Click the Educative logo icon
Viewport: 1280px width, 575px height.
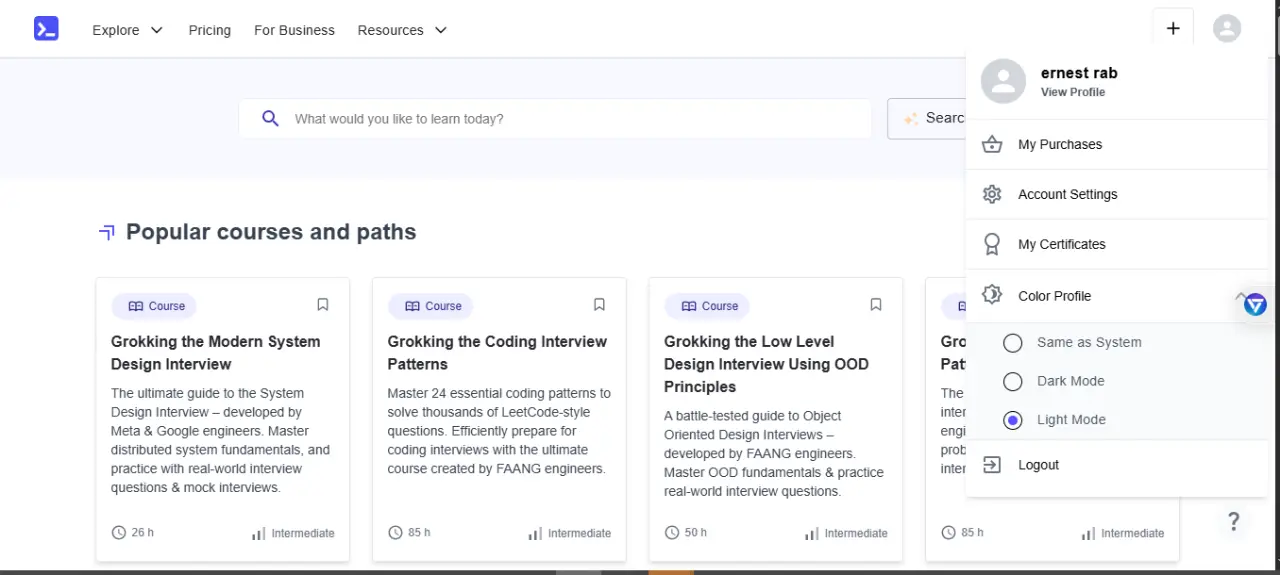click(46, 29)
